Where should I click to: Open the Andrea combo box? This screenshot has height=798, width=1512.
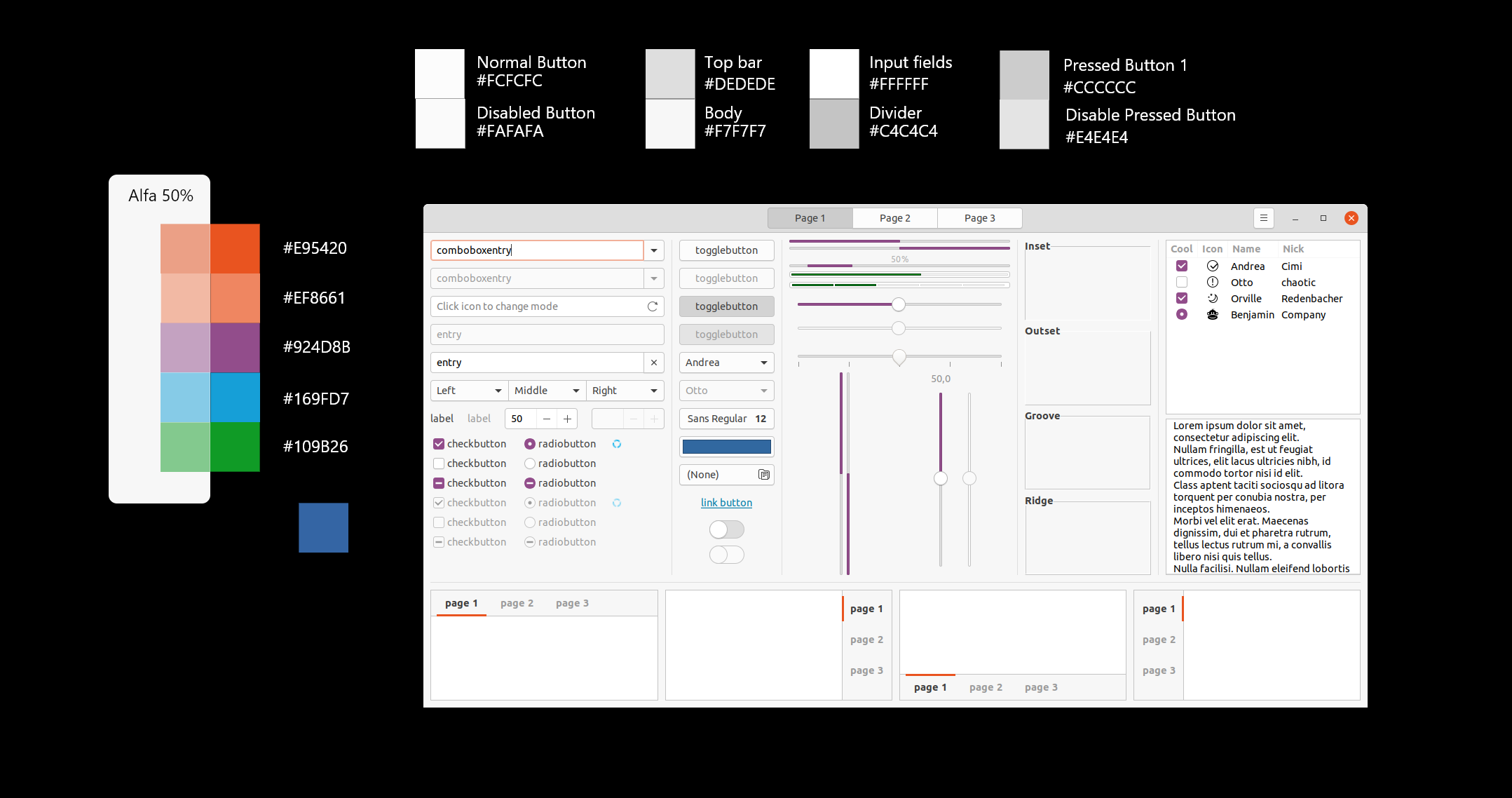coord(726,363)
